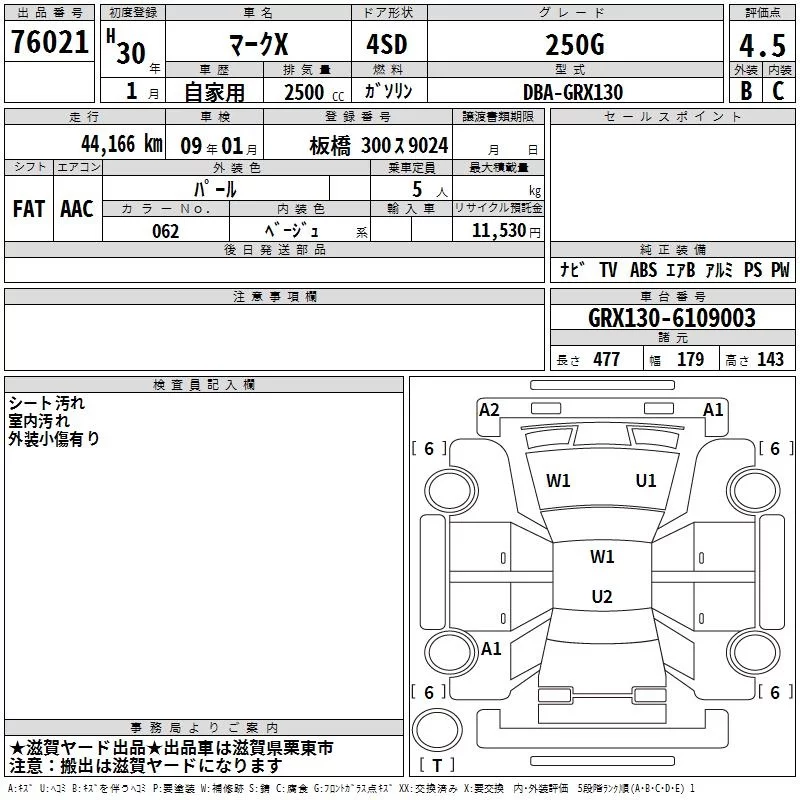Click recycle deposit 11,530円
Image resolution: width=800 pixels, height=800 pixels.
506,231
